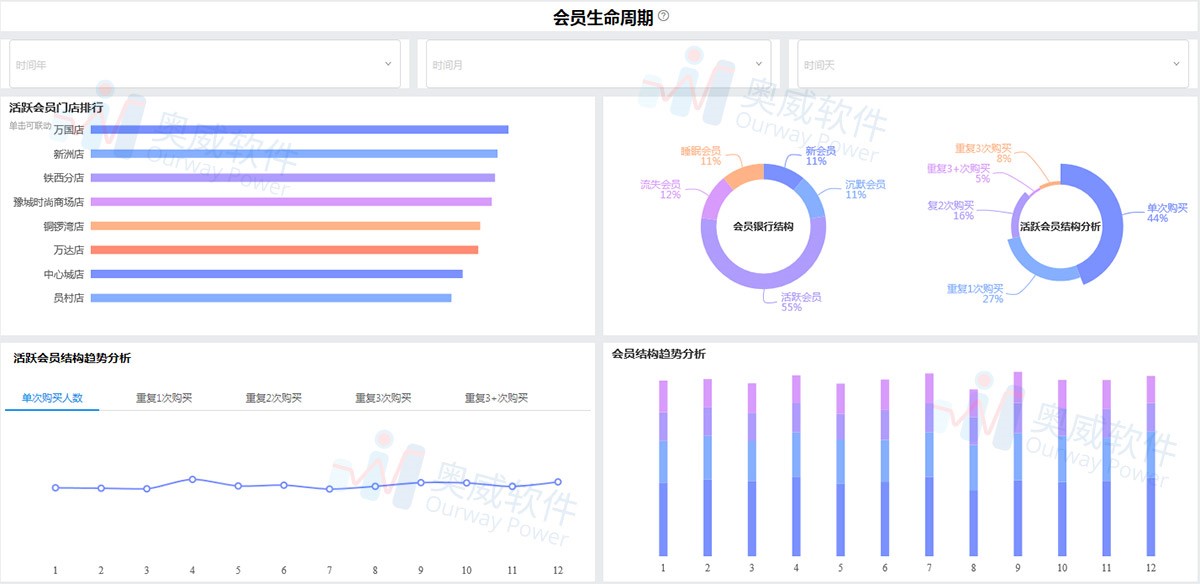Open the 时间月 filter dropdown
Viewport: 1200px width, 584px height.
[x=595, y=62]
